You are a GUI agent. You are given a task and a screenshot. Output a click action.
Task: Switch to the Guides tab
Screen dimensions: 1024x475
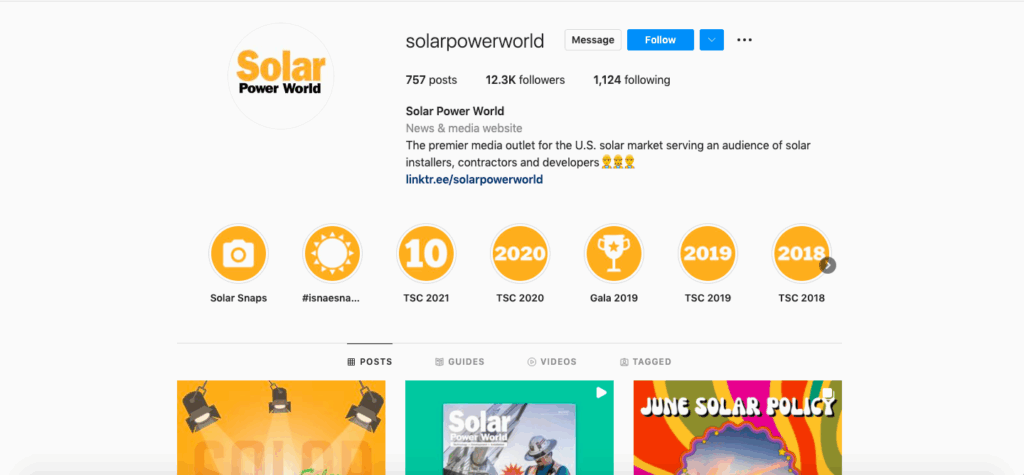pyautogui.click(x=460, y=361)
